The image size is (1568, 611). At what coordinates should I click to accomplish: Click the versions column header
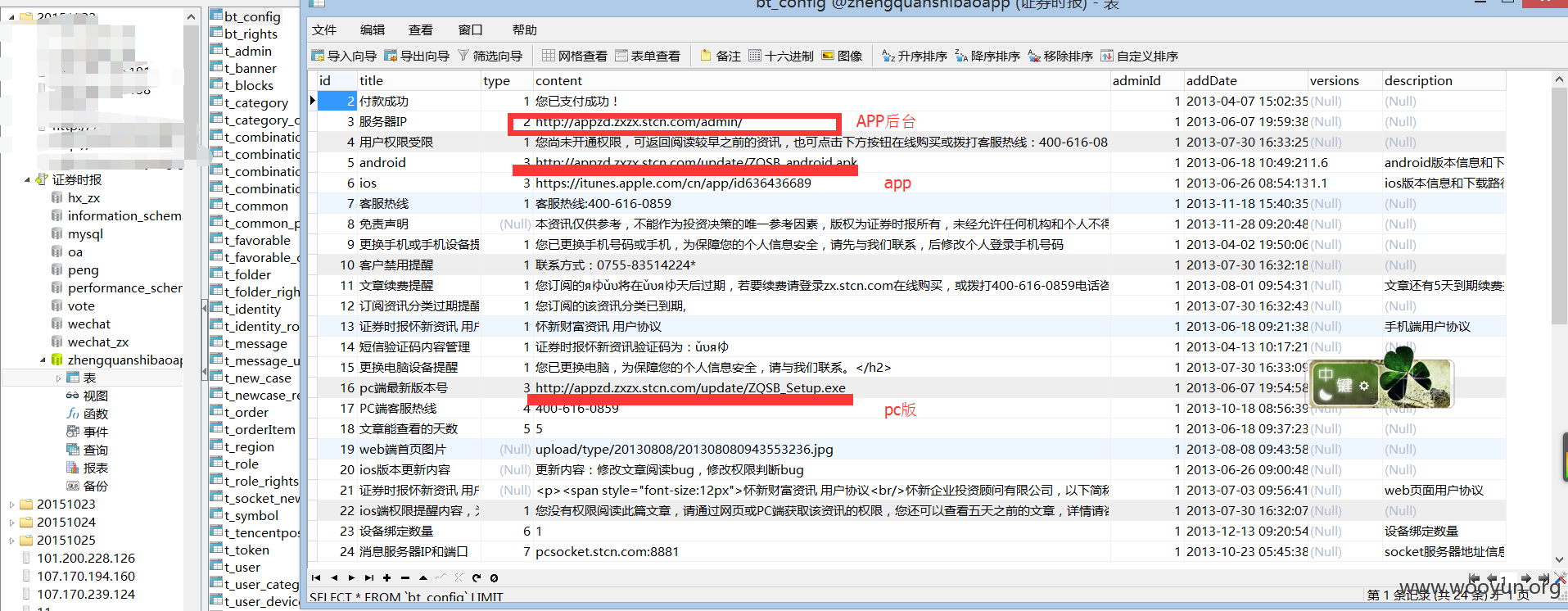tap(1345, 80)
